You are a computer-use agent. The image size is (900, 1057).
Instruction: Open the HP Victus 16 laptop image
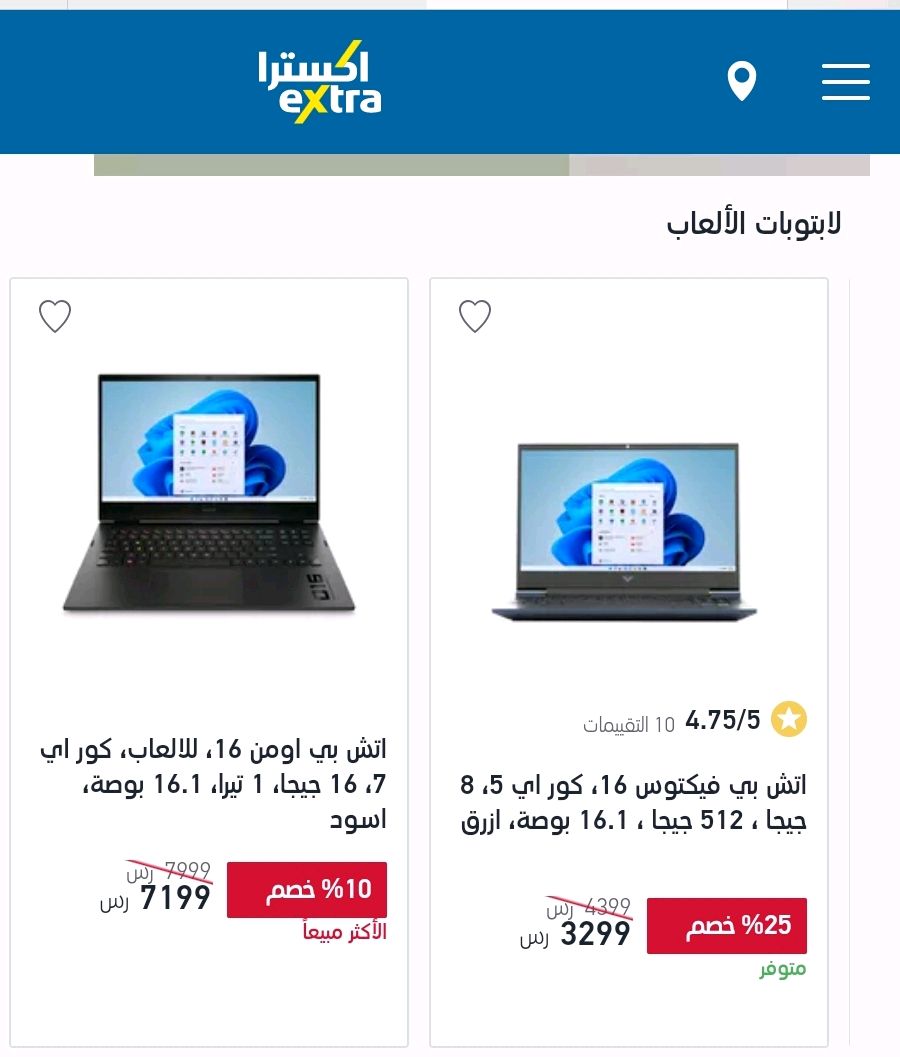(x=625, y=531)
